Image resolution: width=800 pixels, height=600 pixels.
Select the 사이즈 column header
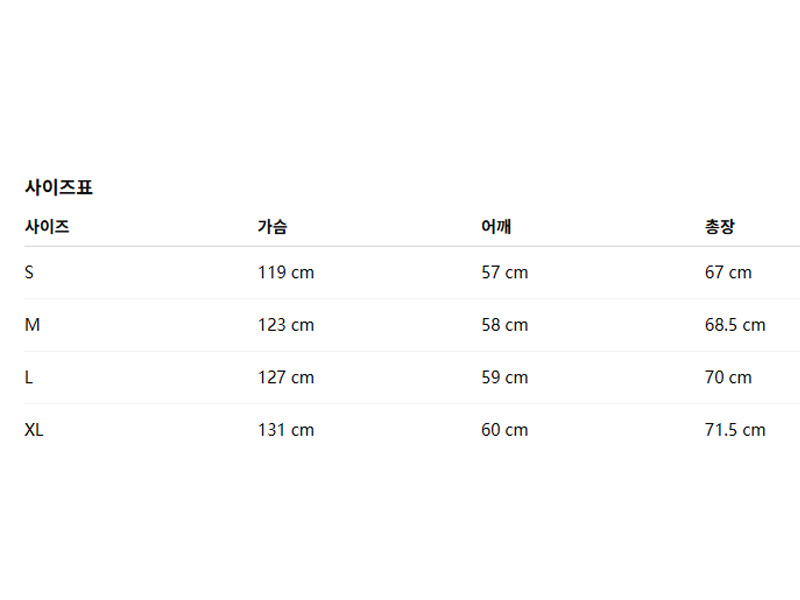[47, 227]
